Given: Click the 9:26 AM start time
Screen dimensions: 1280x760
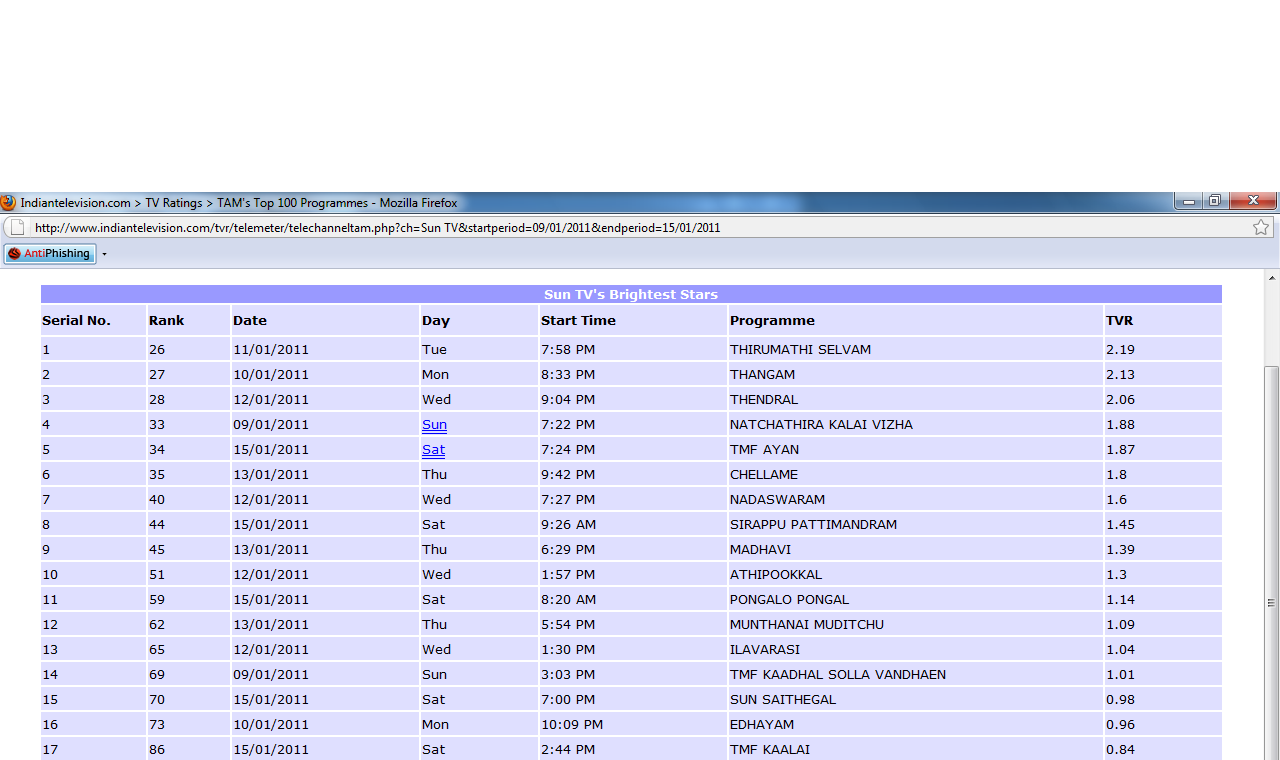Looking at the screenshot, I should point(568,525).
